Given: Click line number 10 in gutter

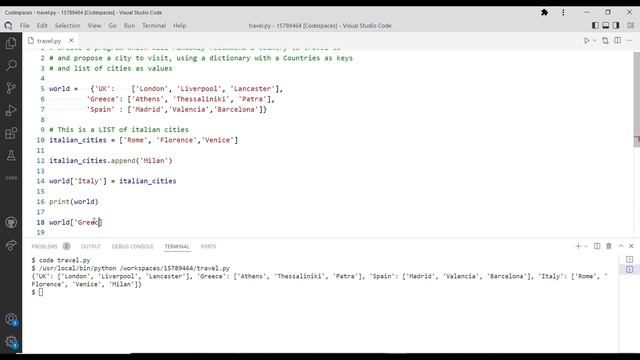Looking at the screenshot, I should click(40, 140).
